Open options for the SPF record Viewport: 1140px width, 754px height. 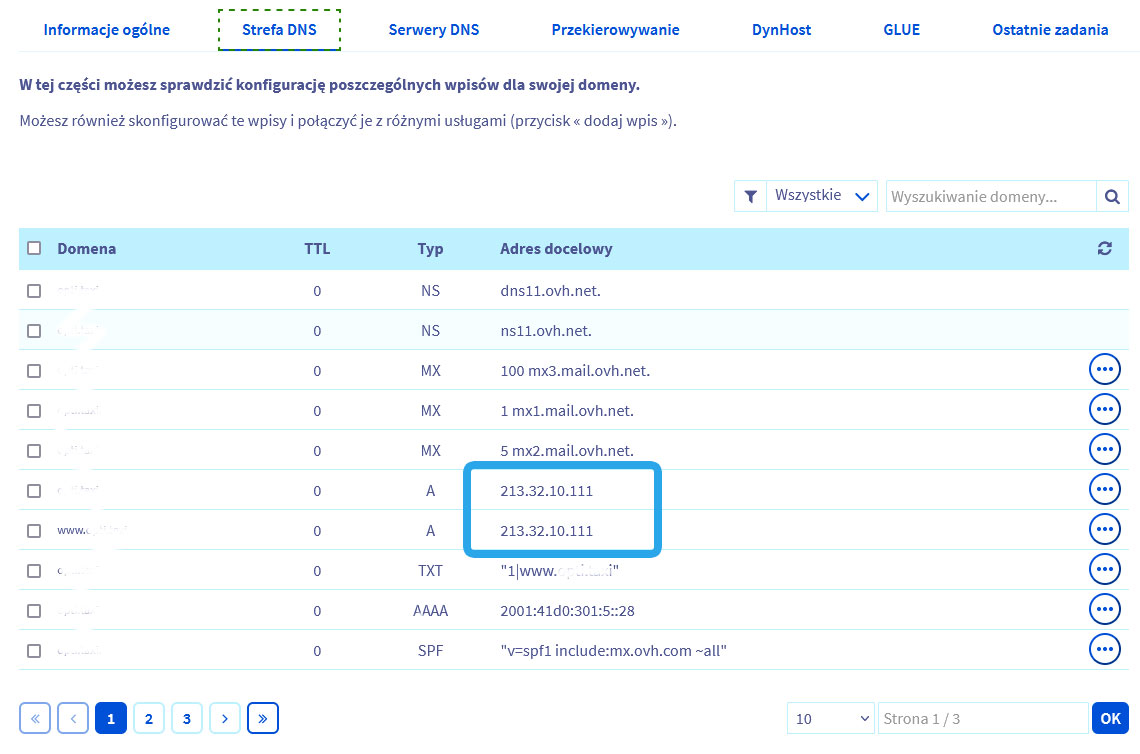coord(1104,648)
